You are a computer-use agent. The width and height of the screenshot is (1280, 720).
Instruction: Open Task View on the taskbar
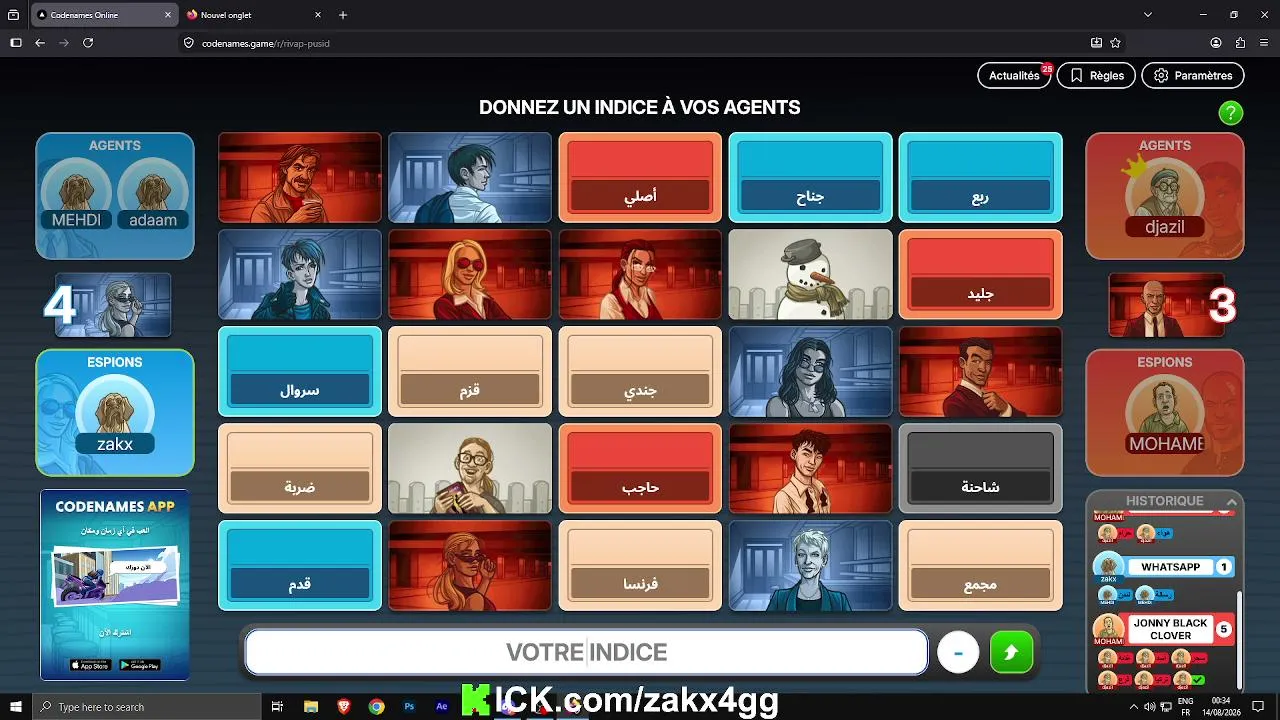(x=278, y=707)
